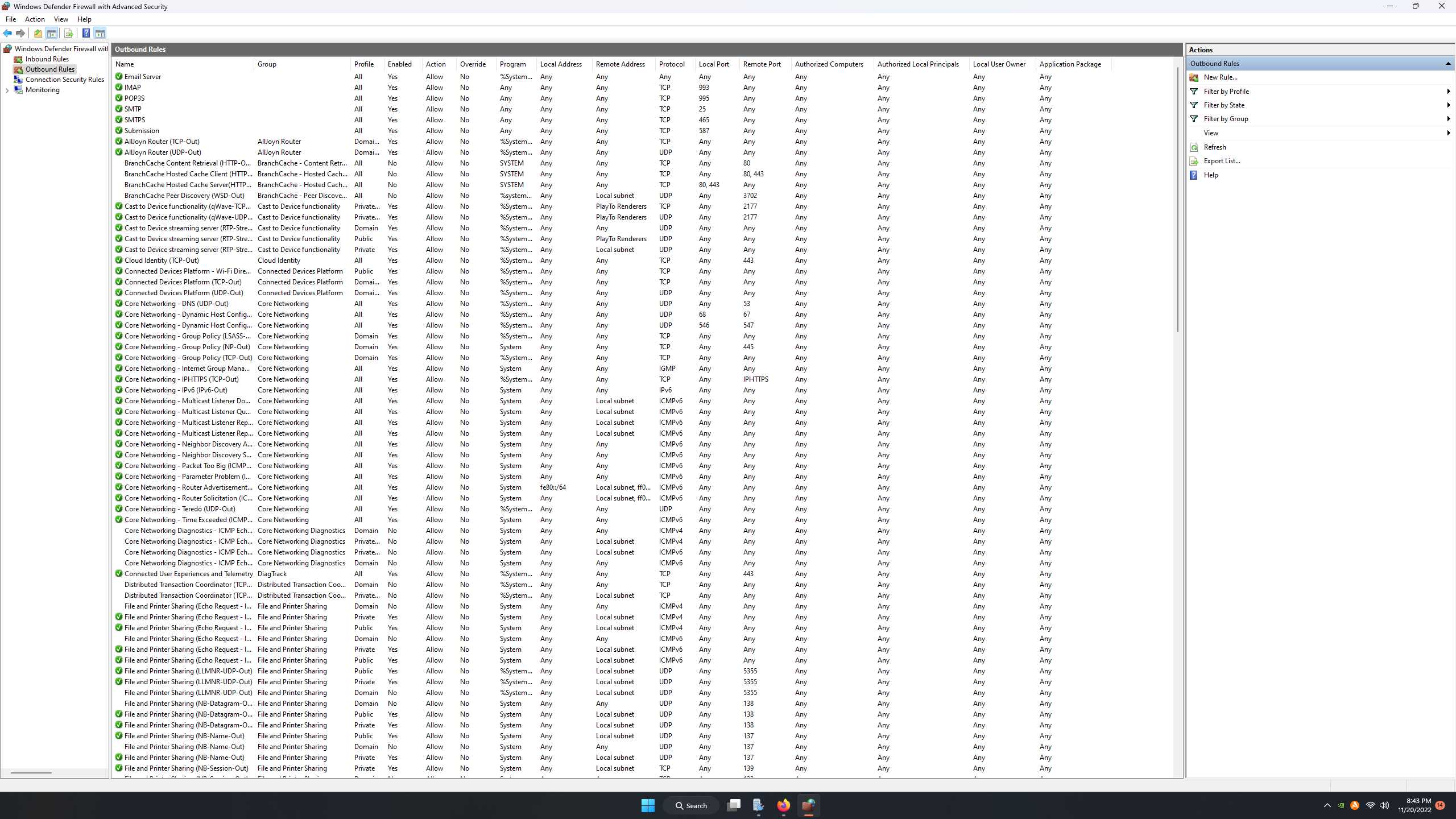Click the blue Help toolbar icon
Image resolution: width=1456 pixels, height=819 pixels.
86,33
